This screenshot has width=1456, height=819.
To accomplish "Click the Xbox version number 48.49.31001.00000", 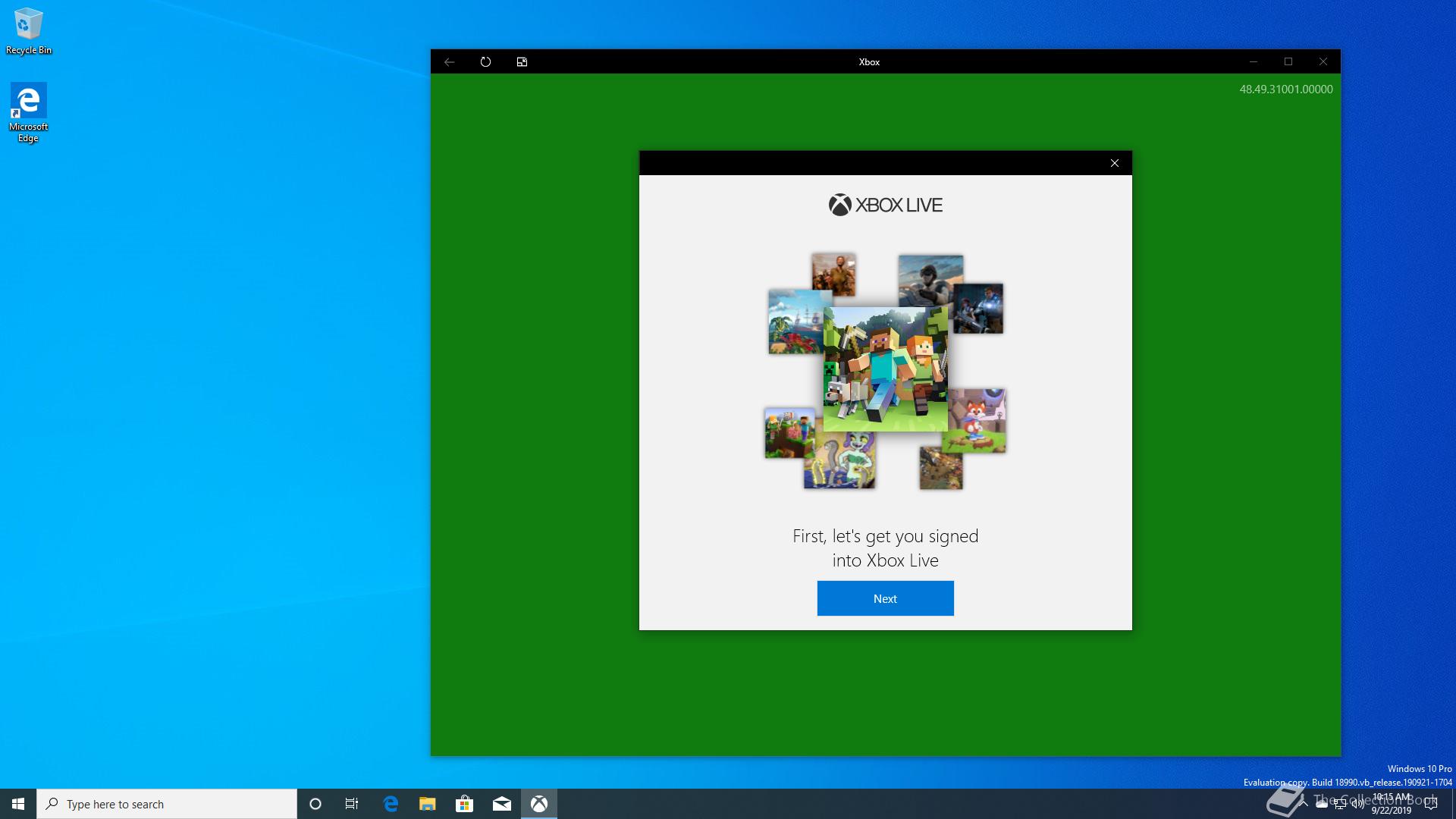I will (1286, 89).
